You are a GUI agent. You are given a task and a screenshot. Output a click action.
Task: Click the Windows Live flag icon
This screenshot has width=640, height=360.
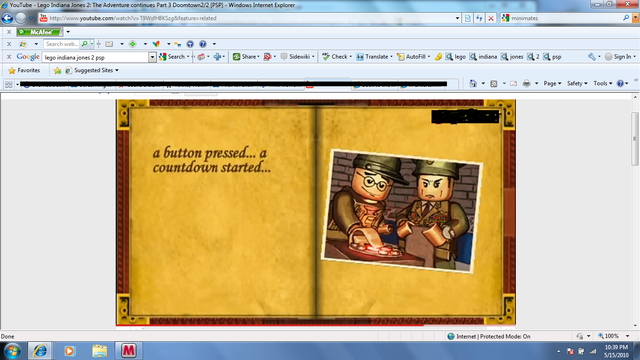click(x=23, y=44)
